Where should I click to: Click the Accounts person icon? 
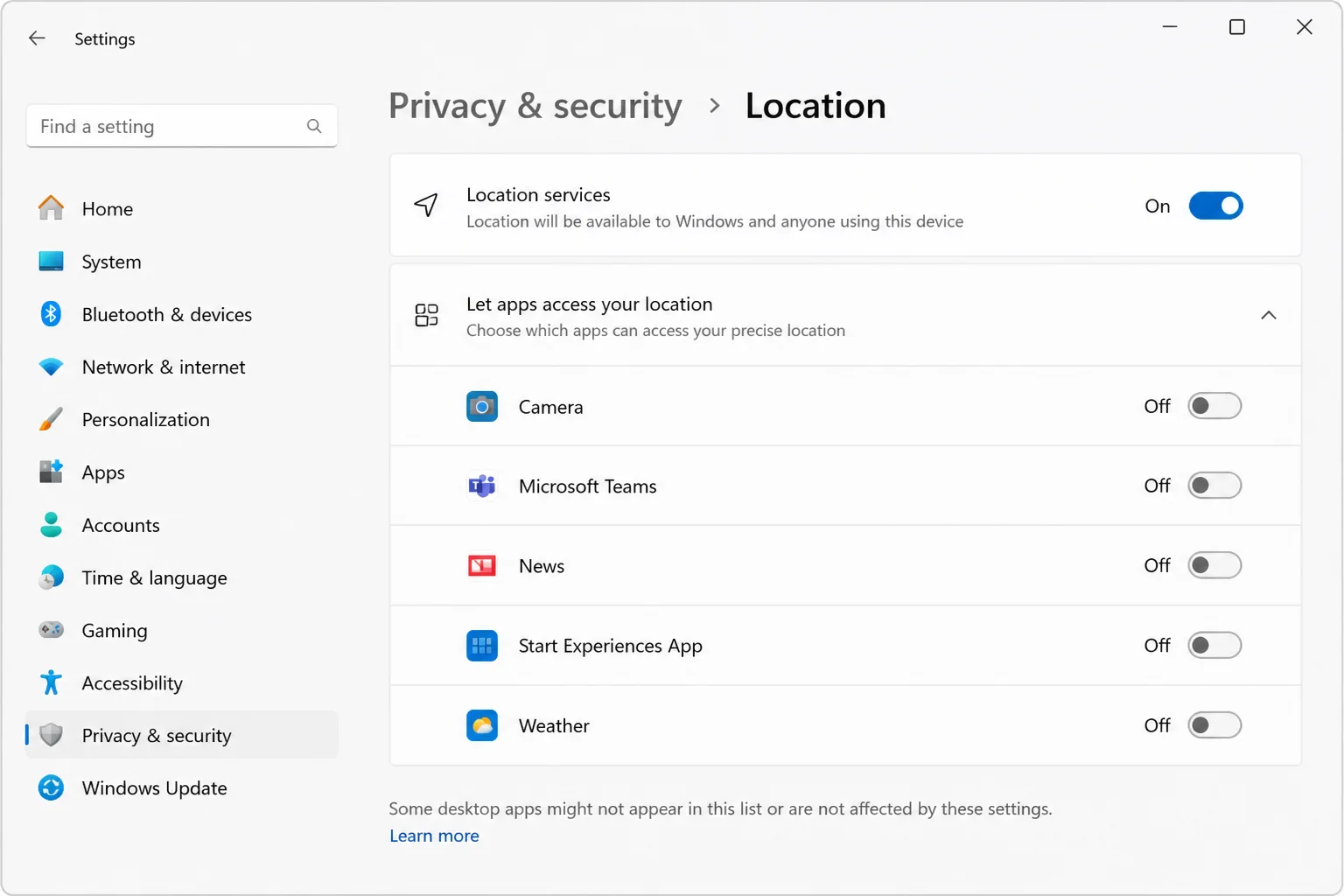(52, 525)
